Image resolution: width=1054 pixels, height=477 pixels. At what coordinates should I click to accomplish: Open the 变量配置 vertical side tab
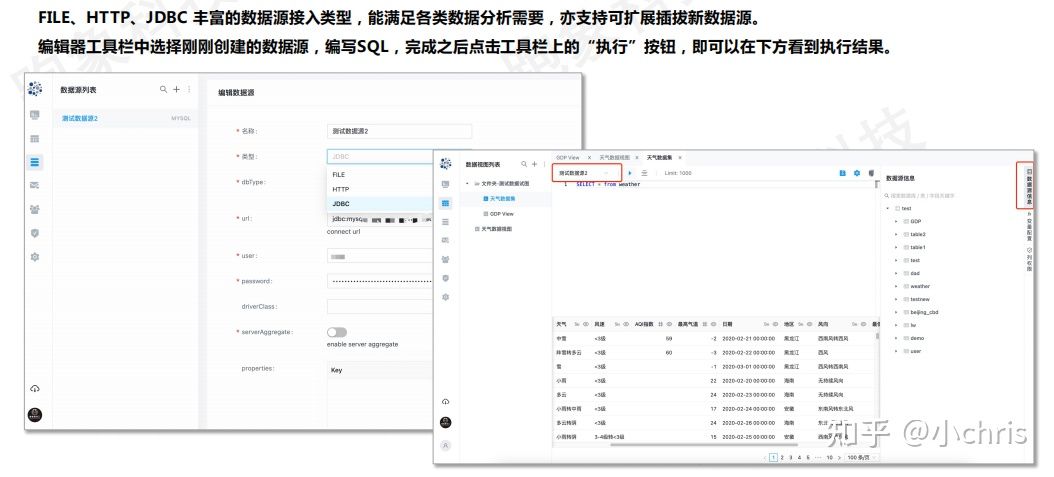[x=1028, y=227]
